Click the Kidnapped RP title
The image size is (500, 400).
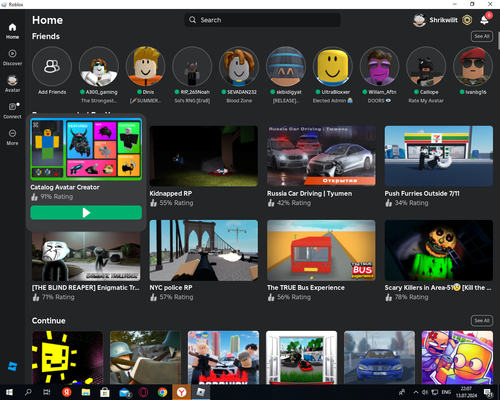171,194
